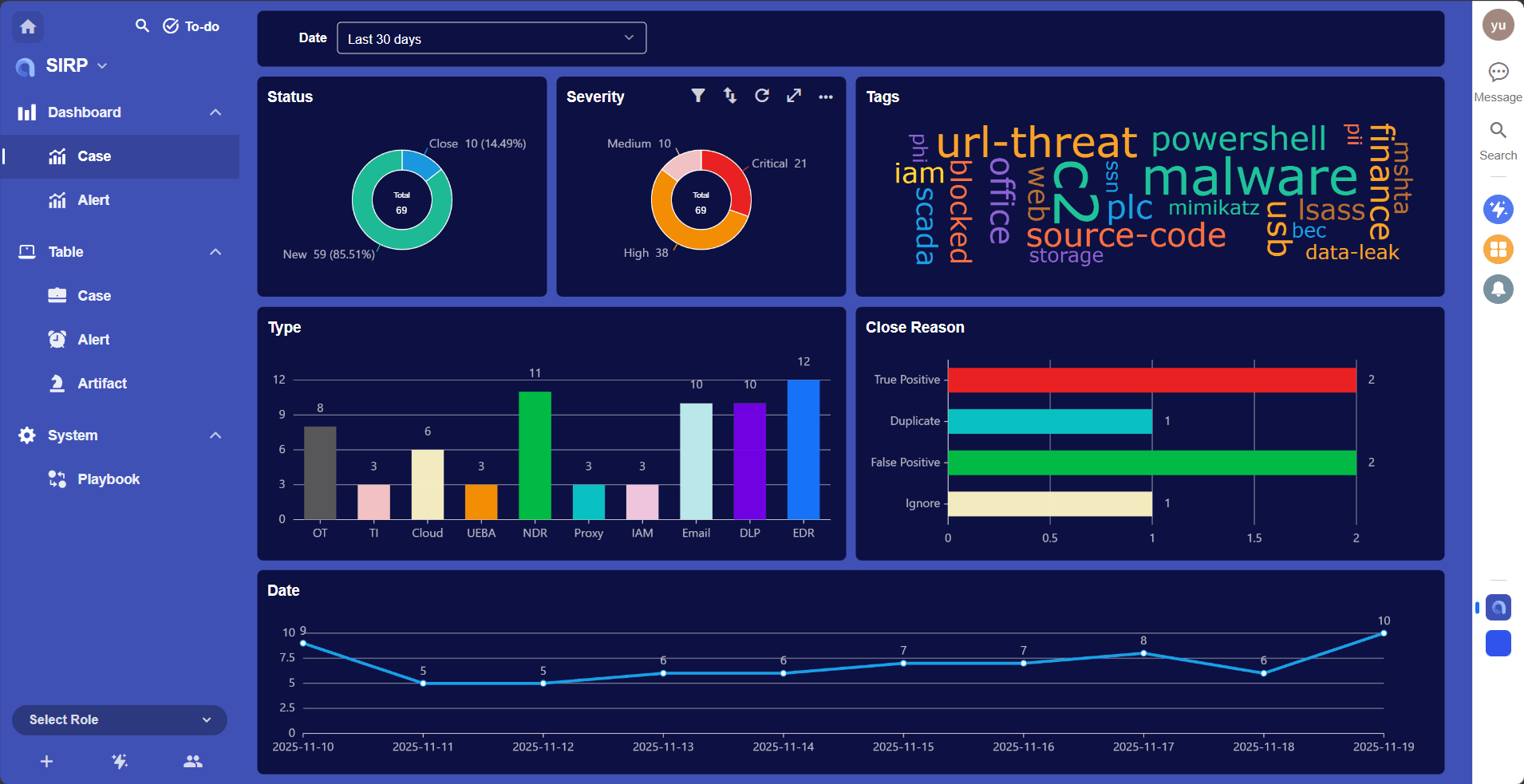Expand the Severity widget to fullscreen
1524x784 pixels.
pyautogui.click(x=794, y=96)
